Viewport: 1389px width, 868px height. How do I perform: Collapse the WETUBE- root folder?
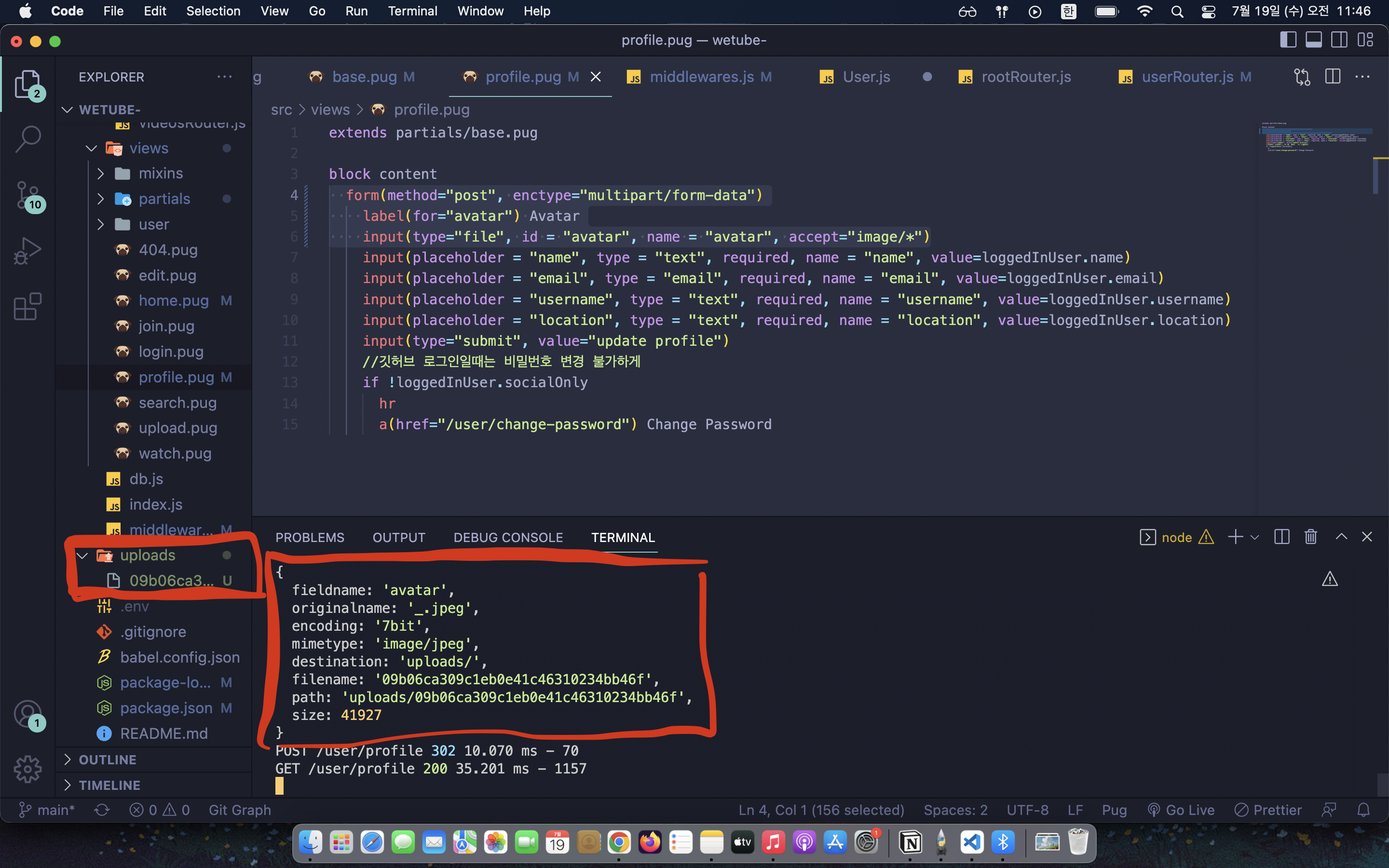[x=67, y=109]
